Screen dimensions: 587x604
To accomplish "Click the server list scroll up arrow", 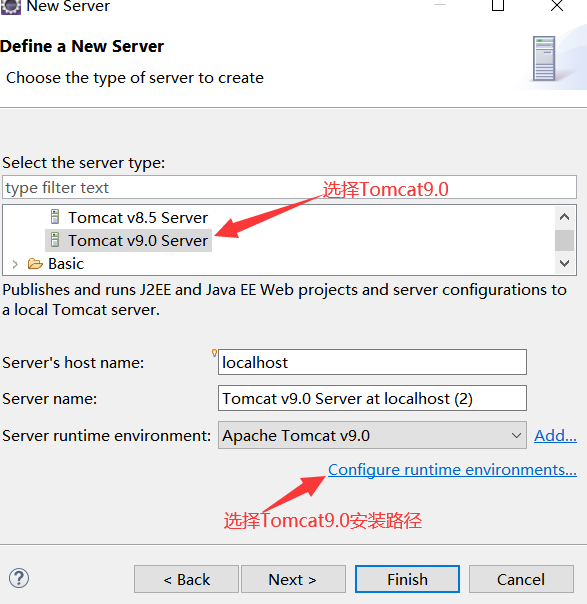I will (564, 217).
